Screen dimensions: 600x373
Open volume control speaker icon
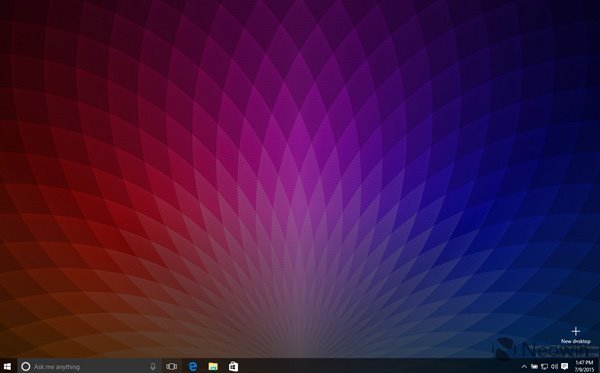coord(554,366)
